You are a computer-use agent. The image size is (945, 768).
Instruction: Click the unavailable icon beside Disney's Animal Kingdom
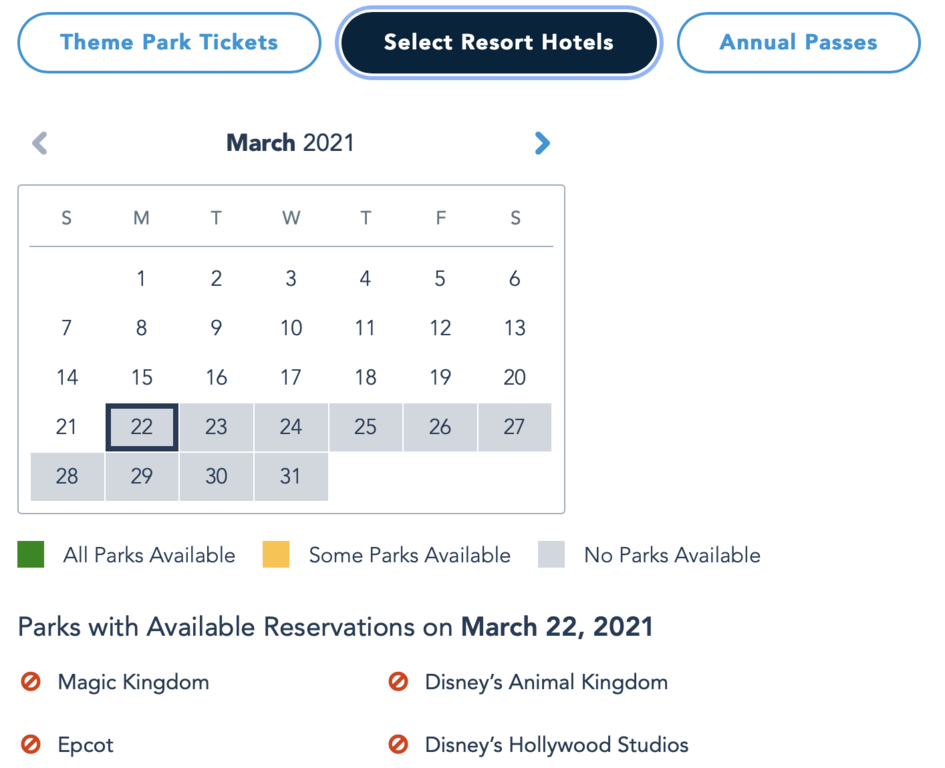[398, 683]
